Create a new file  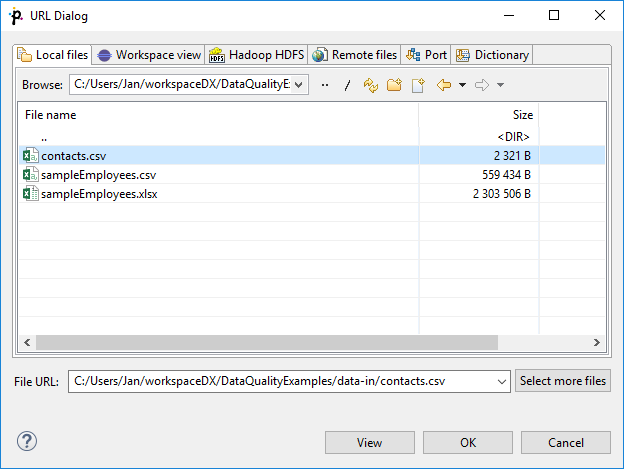click(418, 85)
